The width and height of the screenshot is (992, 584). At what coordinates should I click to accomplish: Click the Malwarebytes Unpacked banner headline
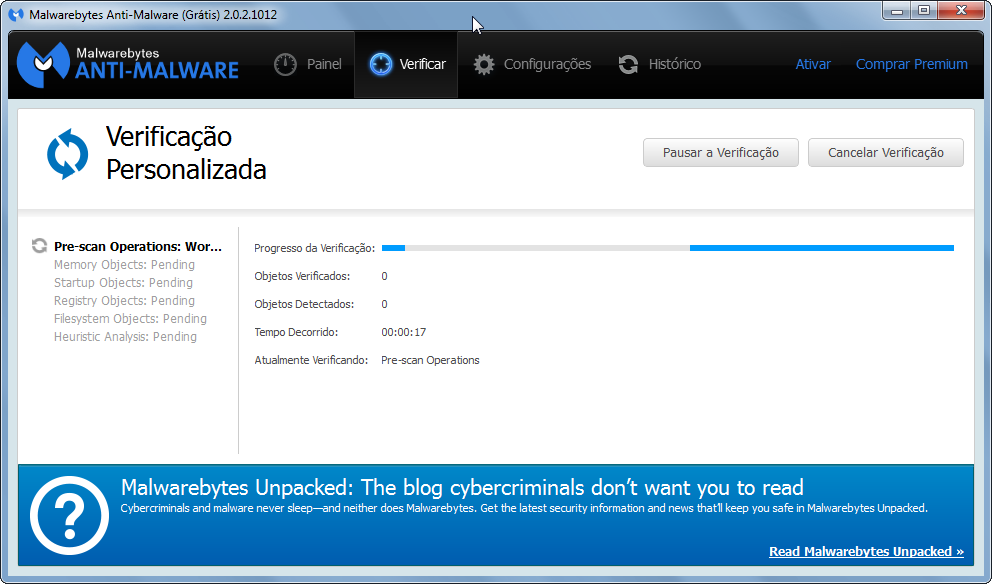462,487
